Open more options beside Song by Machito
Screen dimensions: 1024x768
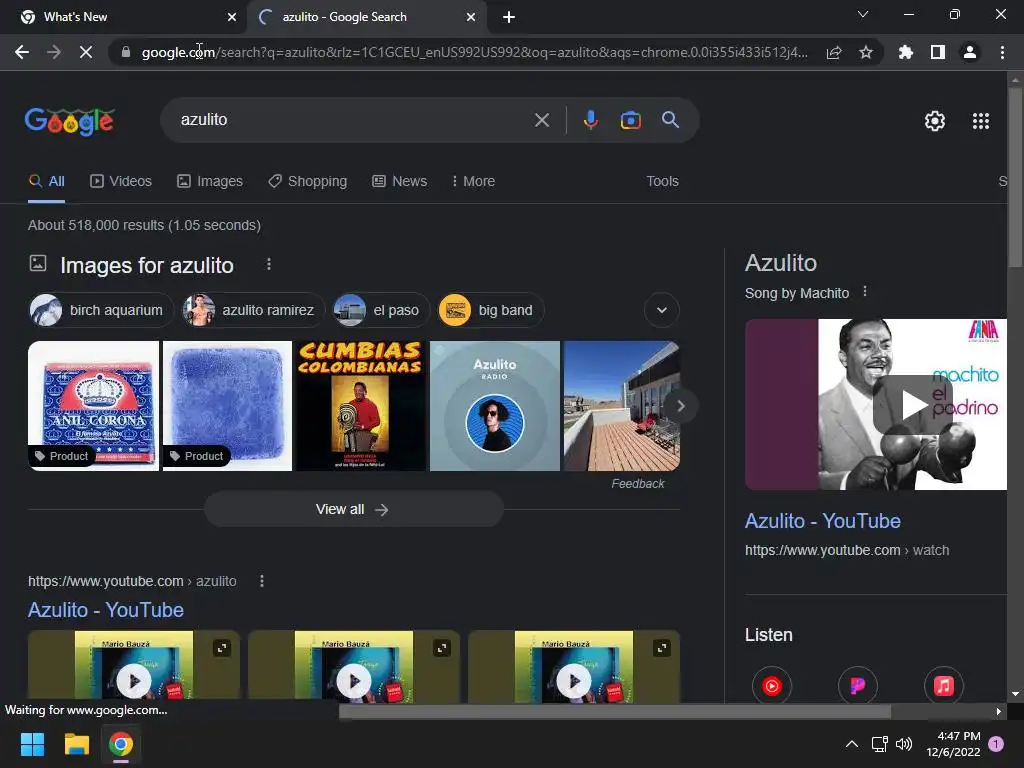coord(865,291)
